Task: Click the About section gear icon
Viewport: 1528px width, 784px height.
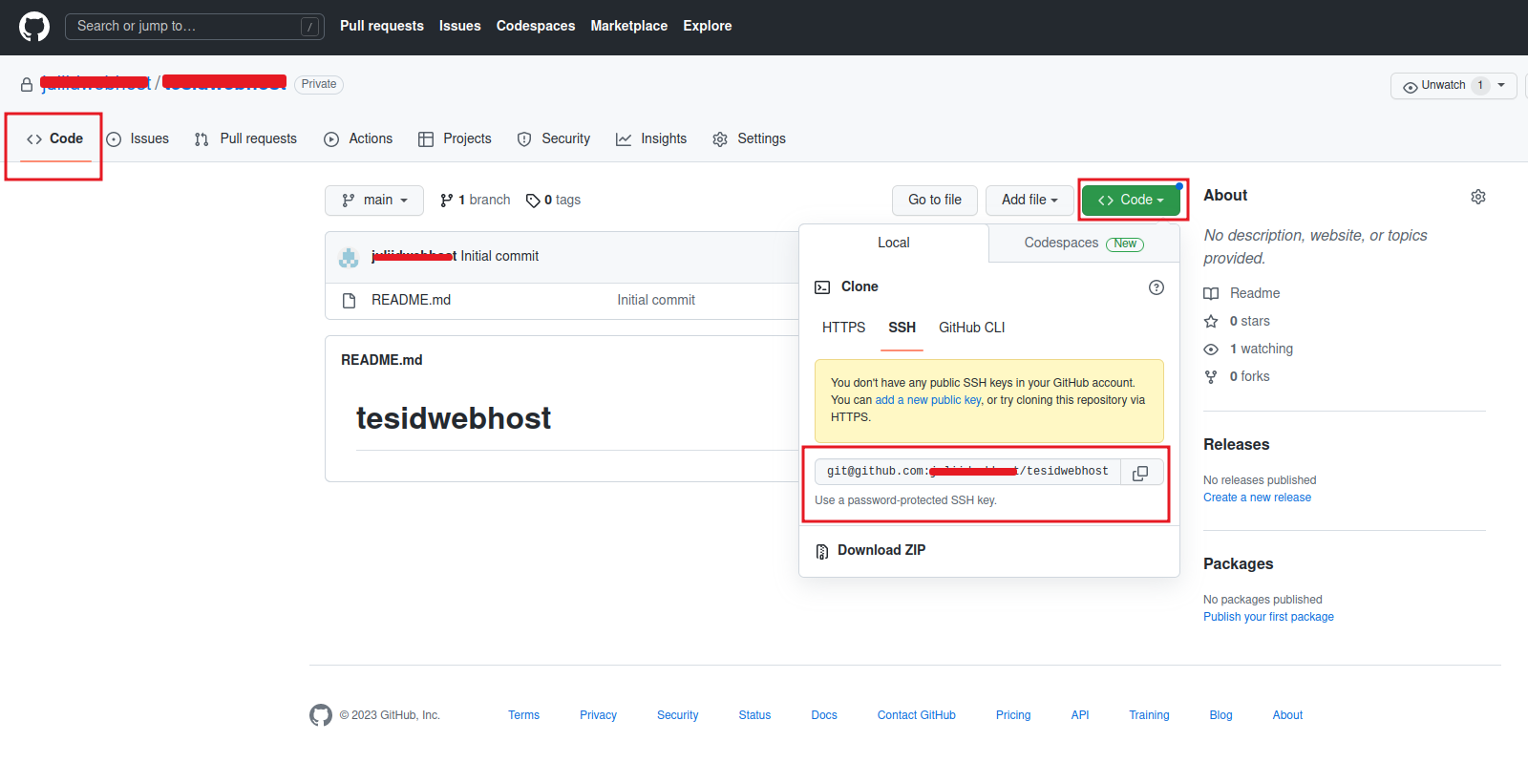Action: 1478,197
